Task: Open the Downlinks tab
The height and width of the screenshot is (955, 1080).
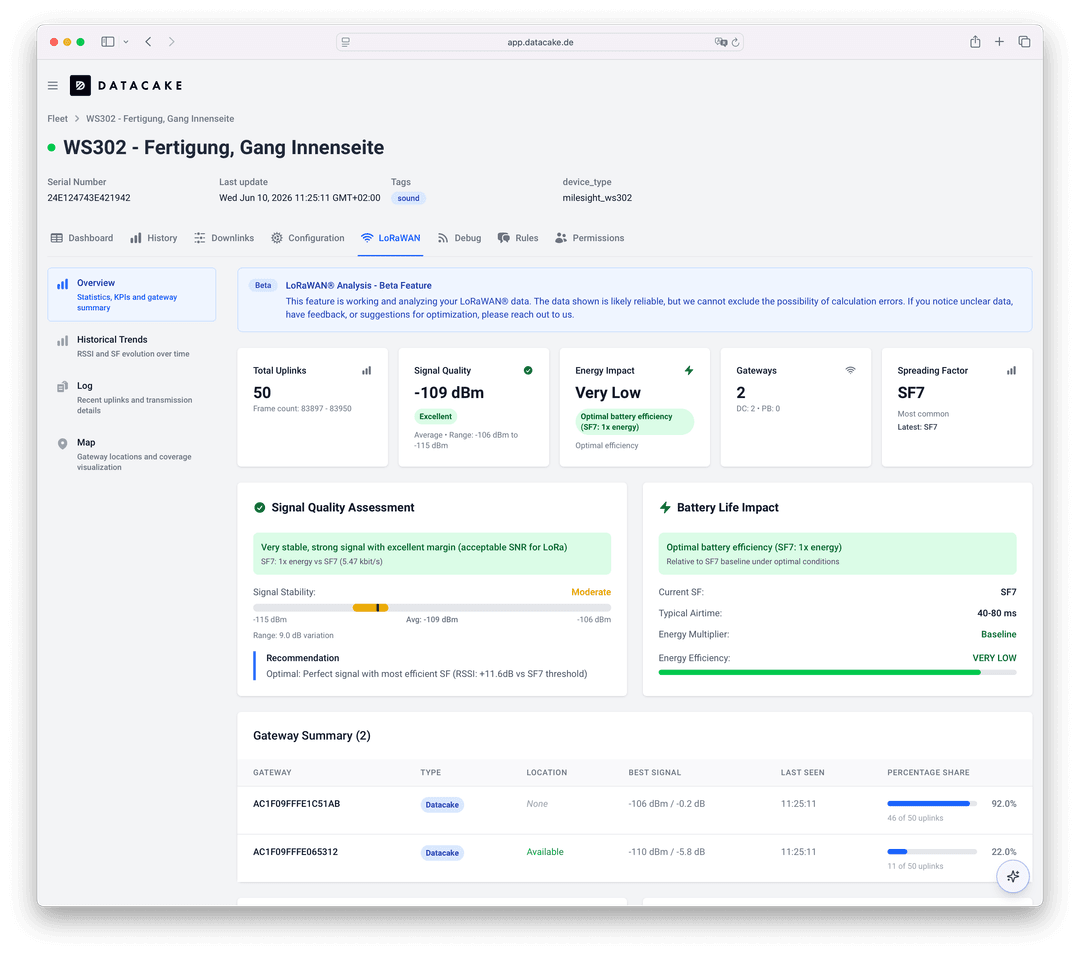Action: coord(224,238)
